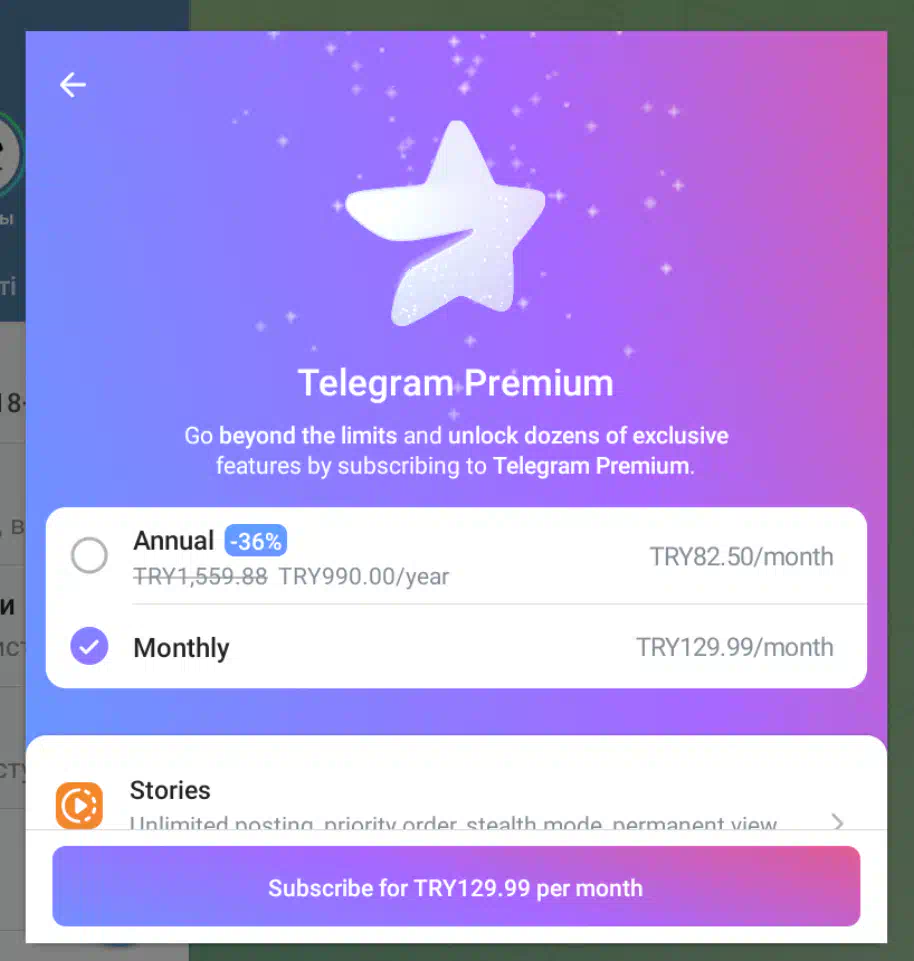This screenshot has height=961, width=914.
Task: Click the 'Go beyond the limits' description text
Action: pyautogui.click(x=456, y=450)
